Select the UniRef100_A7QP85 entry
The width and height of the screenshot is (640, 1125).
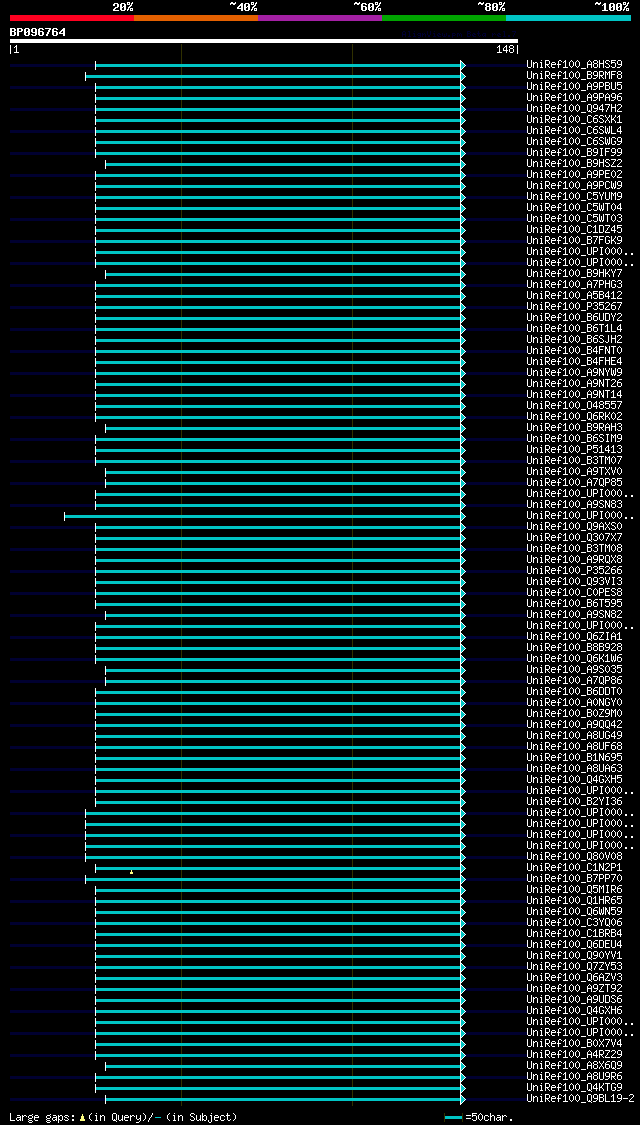pos(574,483)
